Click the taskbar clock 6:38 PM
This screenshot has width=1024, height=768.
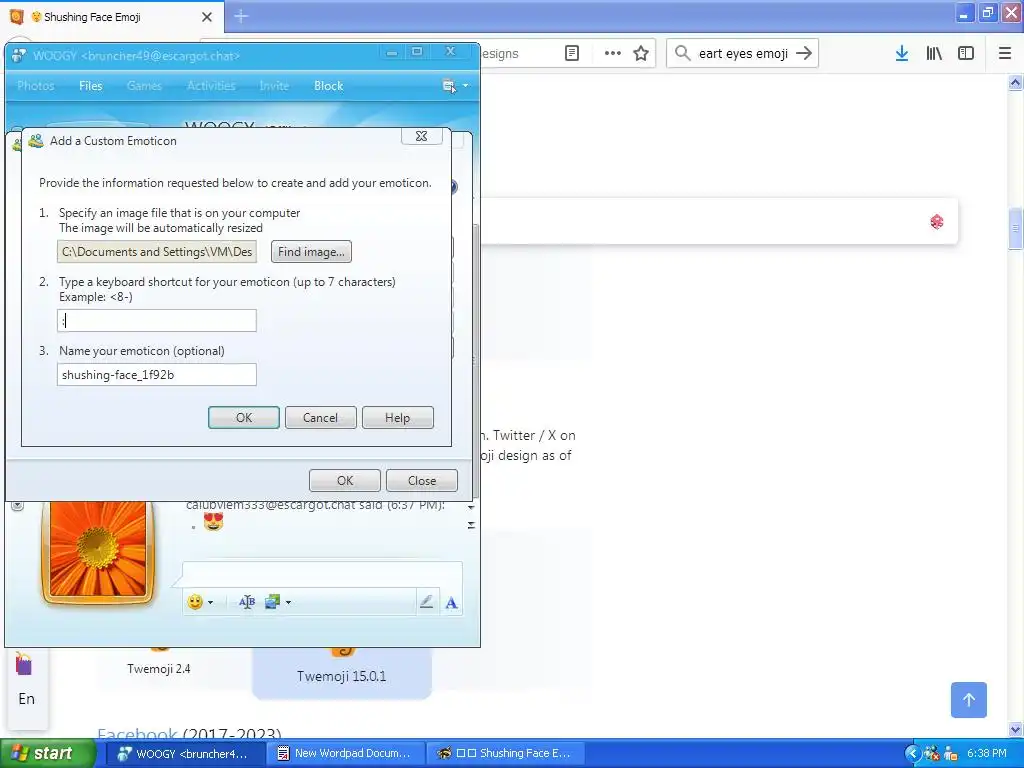987,754
